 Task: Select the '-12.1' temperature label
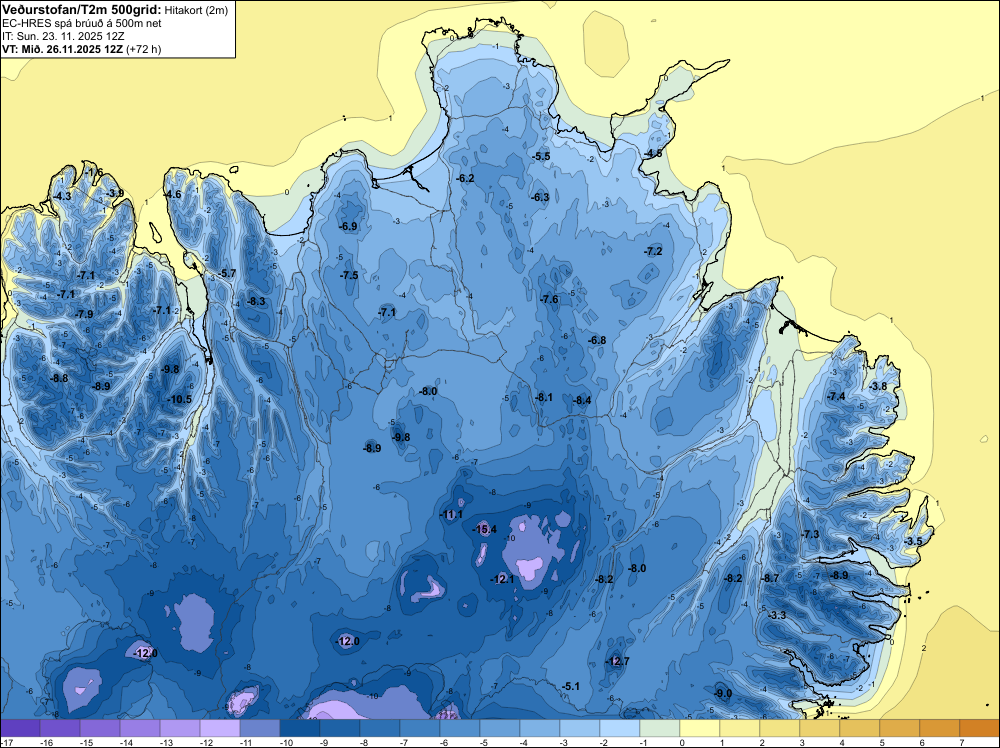(x=502, y=579)
